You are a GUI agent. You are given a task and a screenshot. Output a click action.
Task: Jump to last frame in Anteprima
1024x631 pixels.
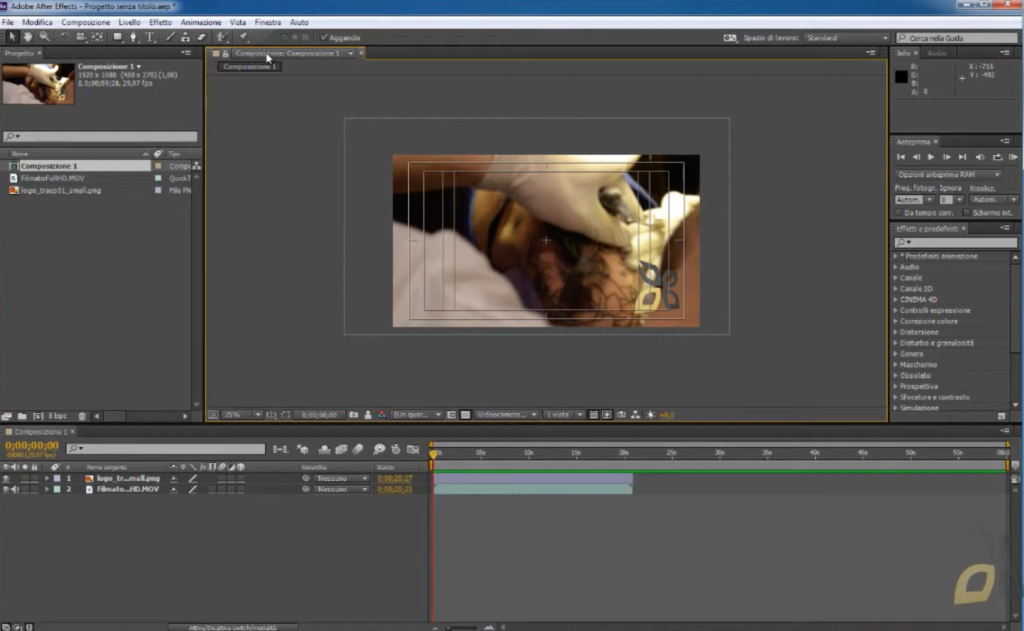(962, 157)
